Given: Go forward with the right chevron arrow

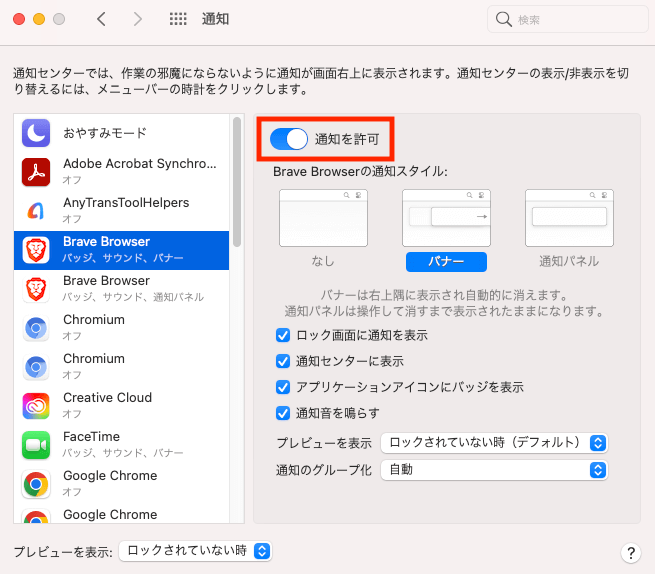Looking at the screenshot, I should (137, 19).
